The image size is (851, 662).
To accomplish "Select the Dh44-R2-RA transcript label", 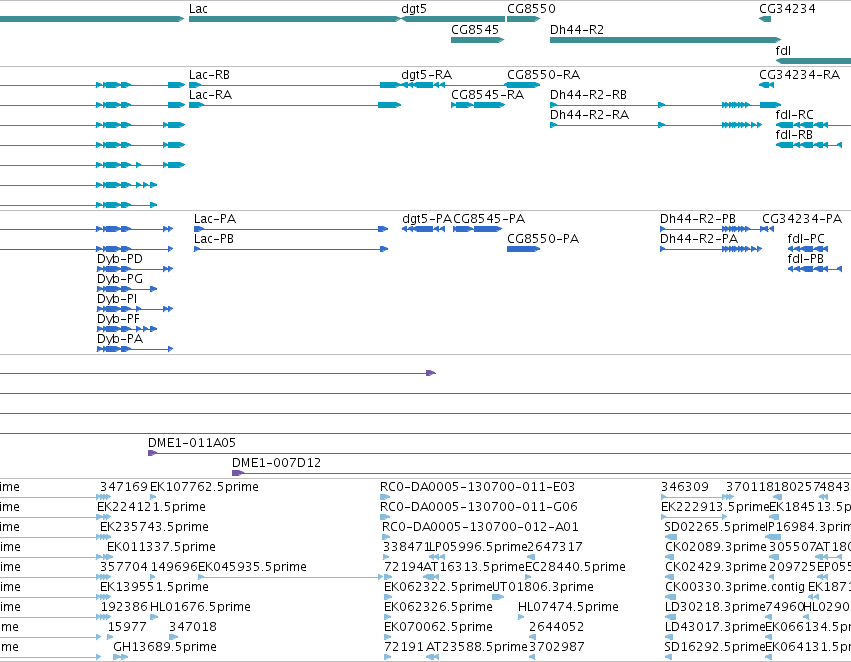I will pos(589,115).
